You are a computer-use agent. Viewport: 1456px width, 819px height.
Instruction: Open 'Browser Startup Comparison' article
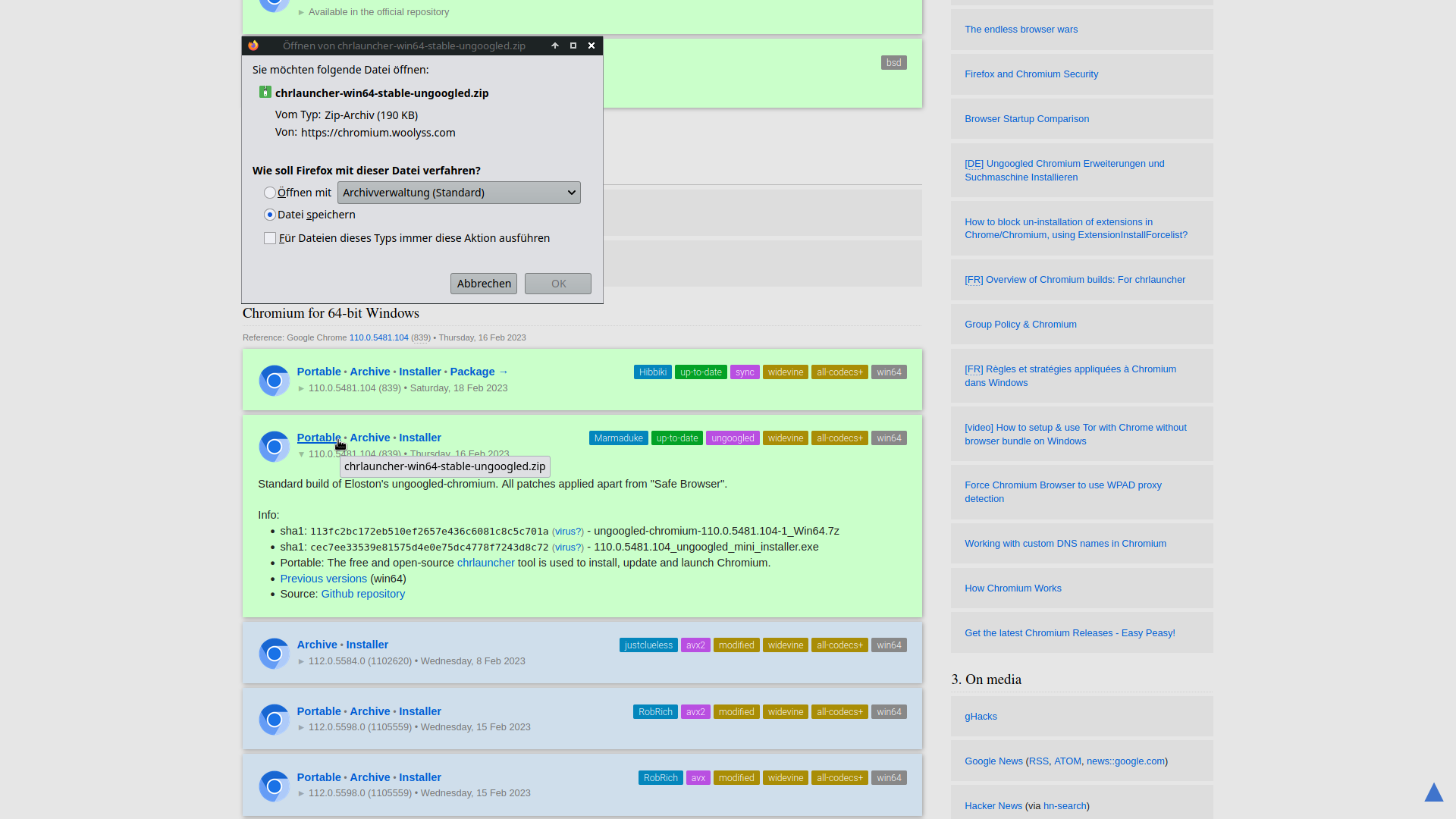[1027, 119]
